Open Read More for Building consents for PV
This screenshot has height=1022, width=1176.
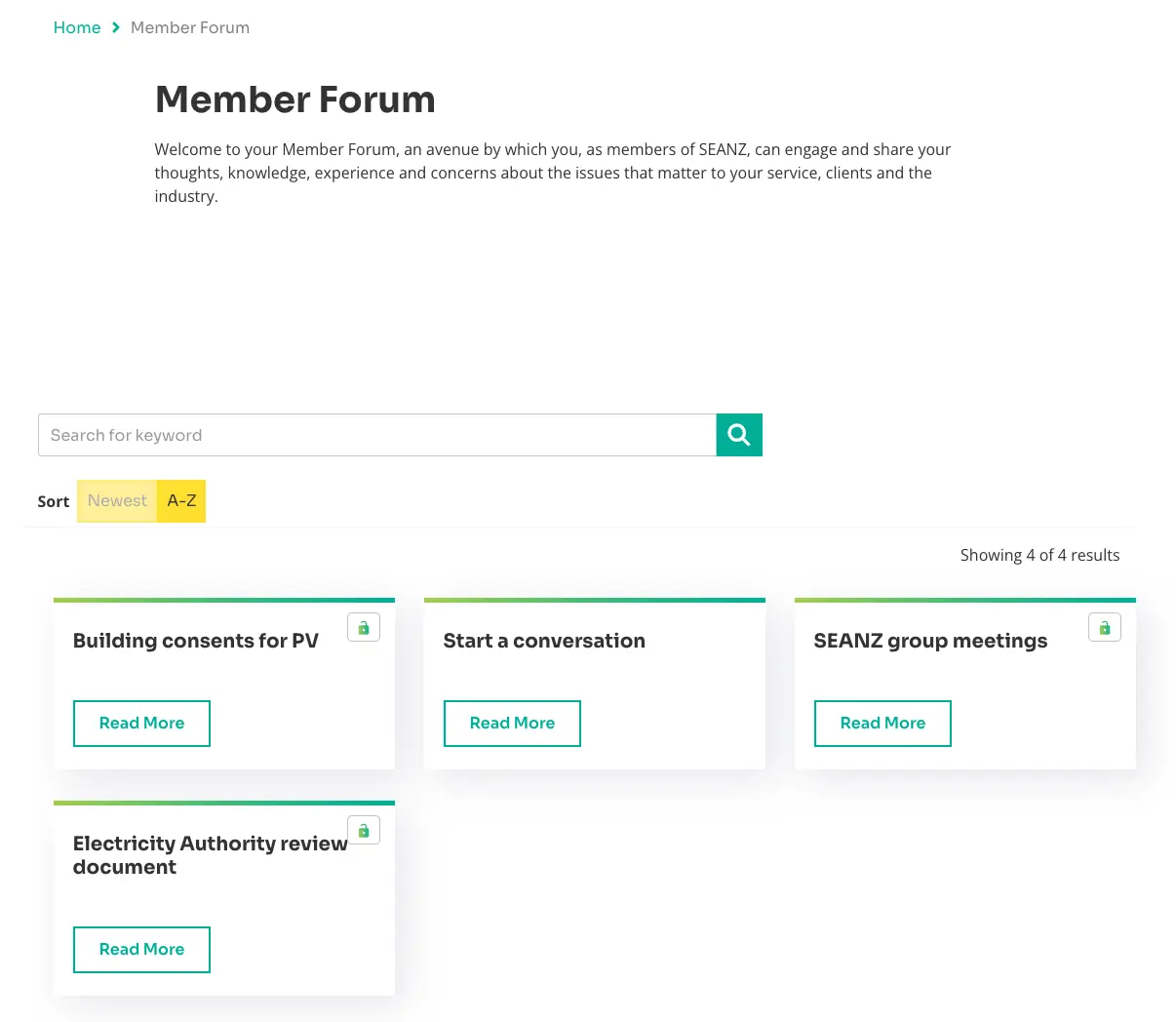[x=141, y=724]
